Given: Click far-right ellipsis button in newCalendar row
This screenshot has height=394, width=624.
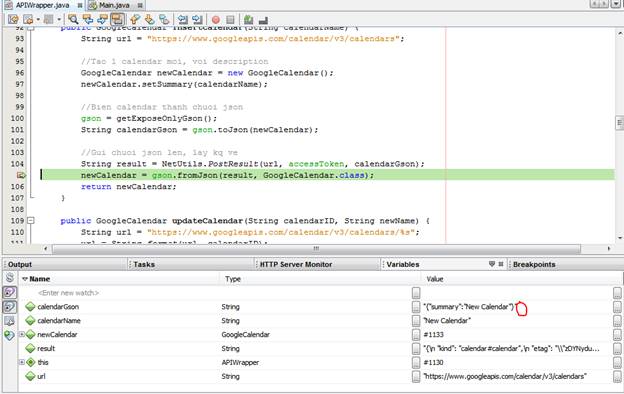Looking at the screenshot, I should point(617,335).
